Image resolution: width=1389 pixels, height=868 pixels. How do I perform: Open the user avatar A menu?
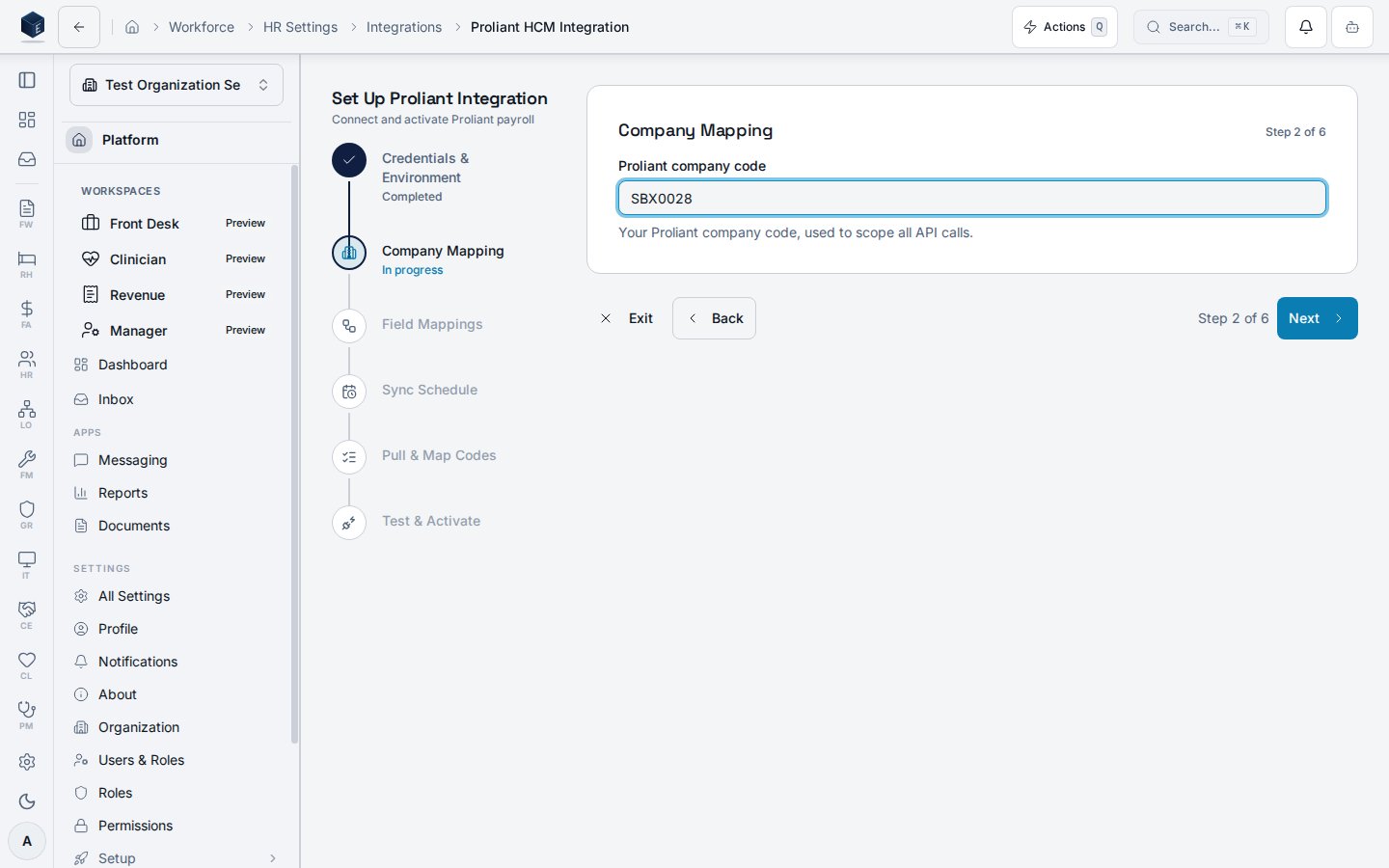coord(27,841)
